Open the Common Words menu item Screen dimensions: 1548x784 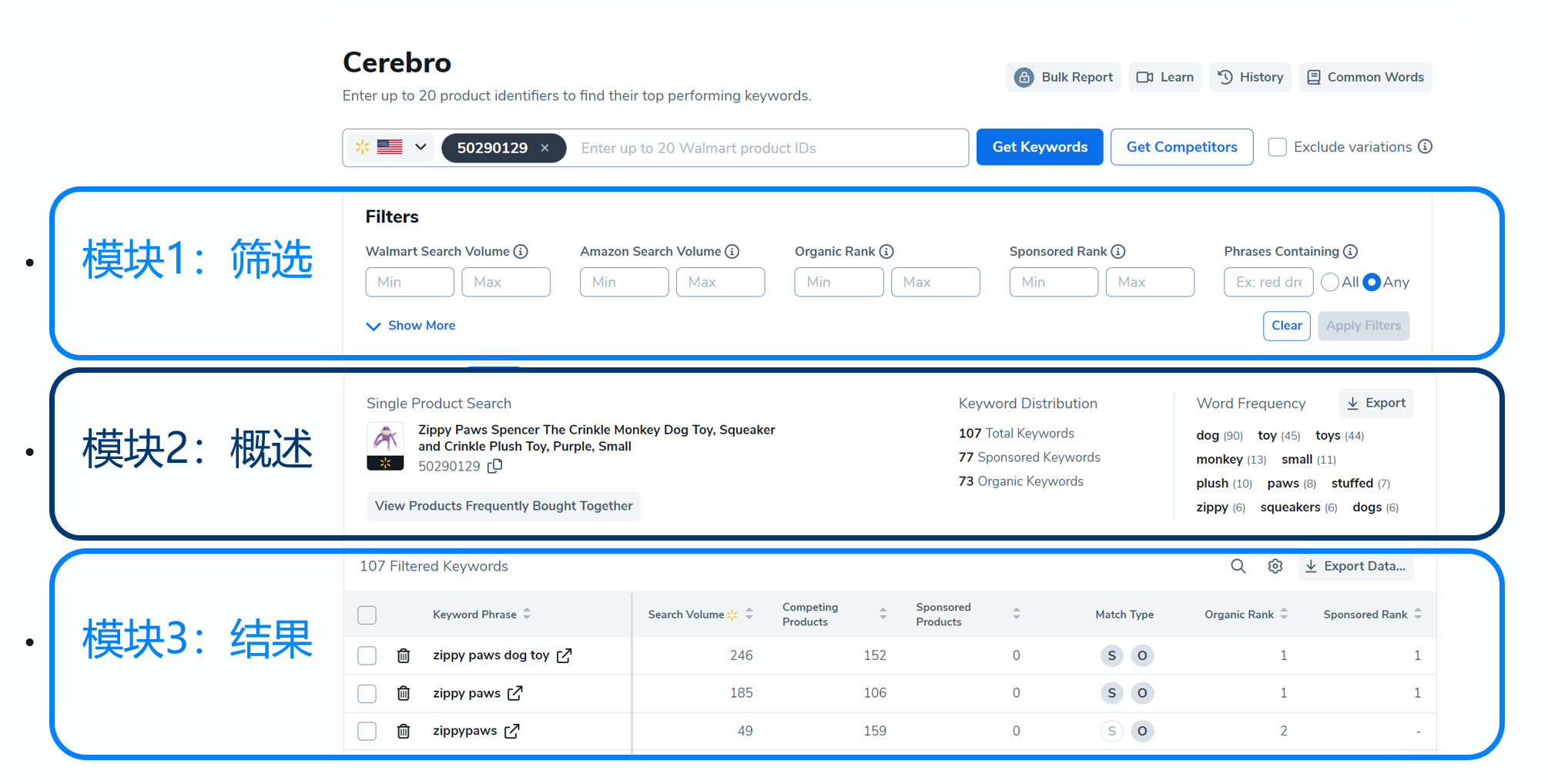1365,77
